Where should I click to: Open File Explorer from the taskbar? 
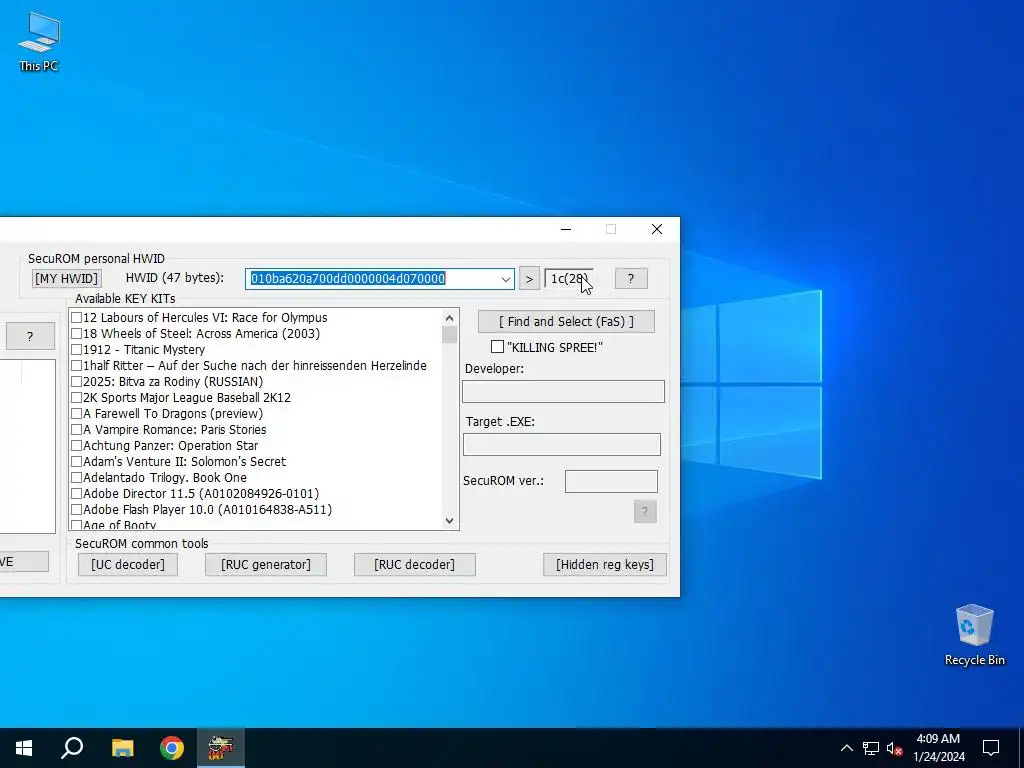point(122,748)
